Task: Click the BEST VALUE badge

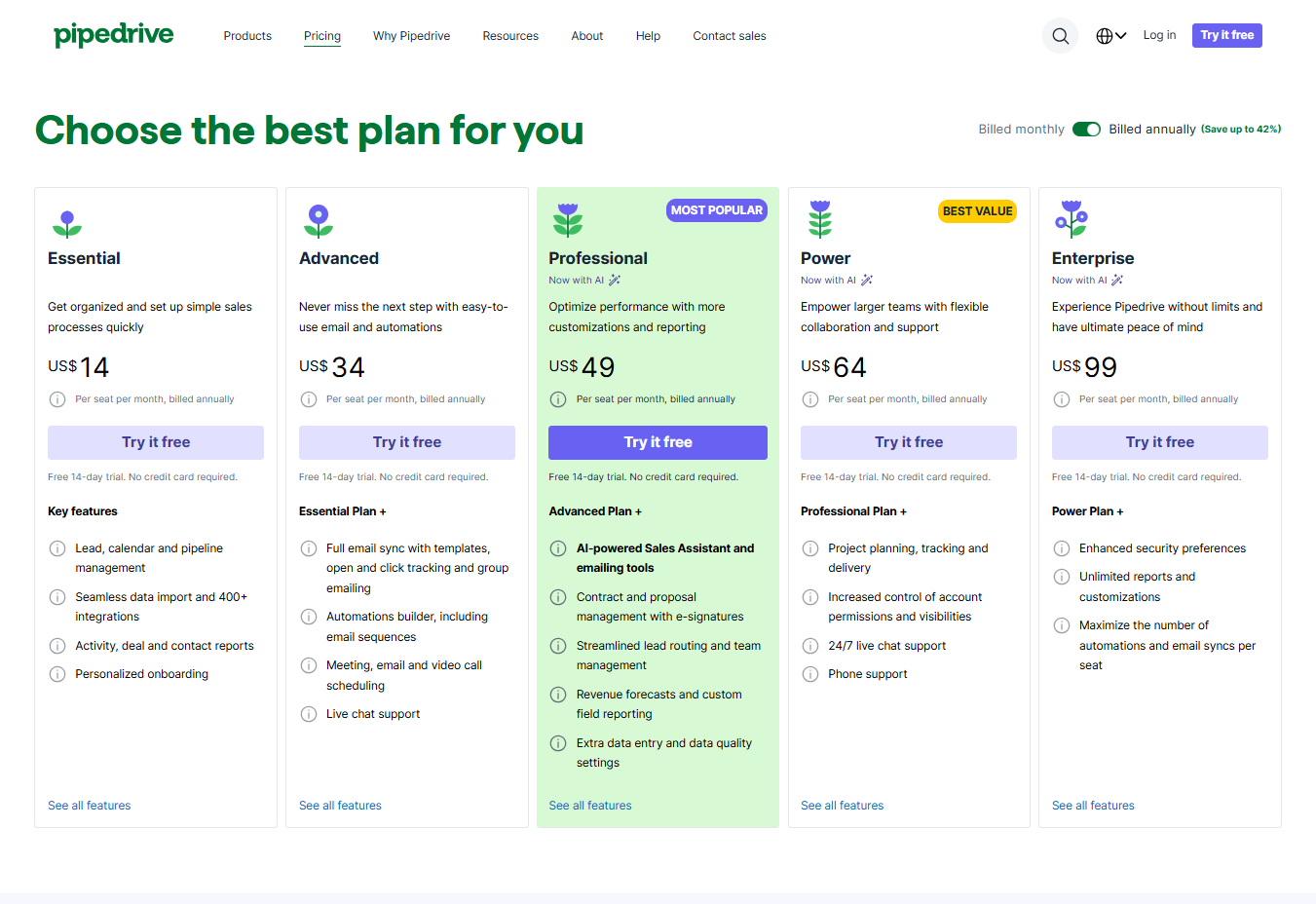Action: 977,211
